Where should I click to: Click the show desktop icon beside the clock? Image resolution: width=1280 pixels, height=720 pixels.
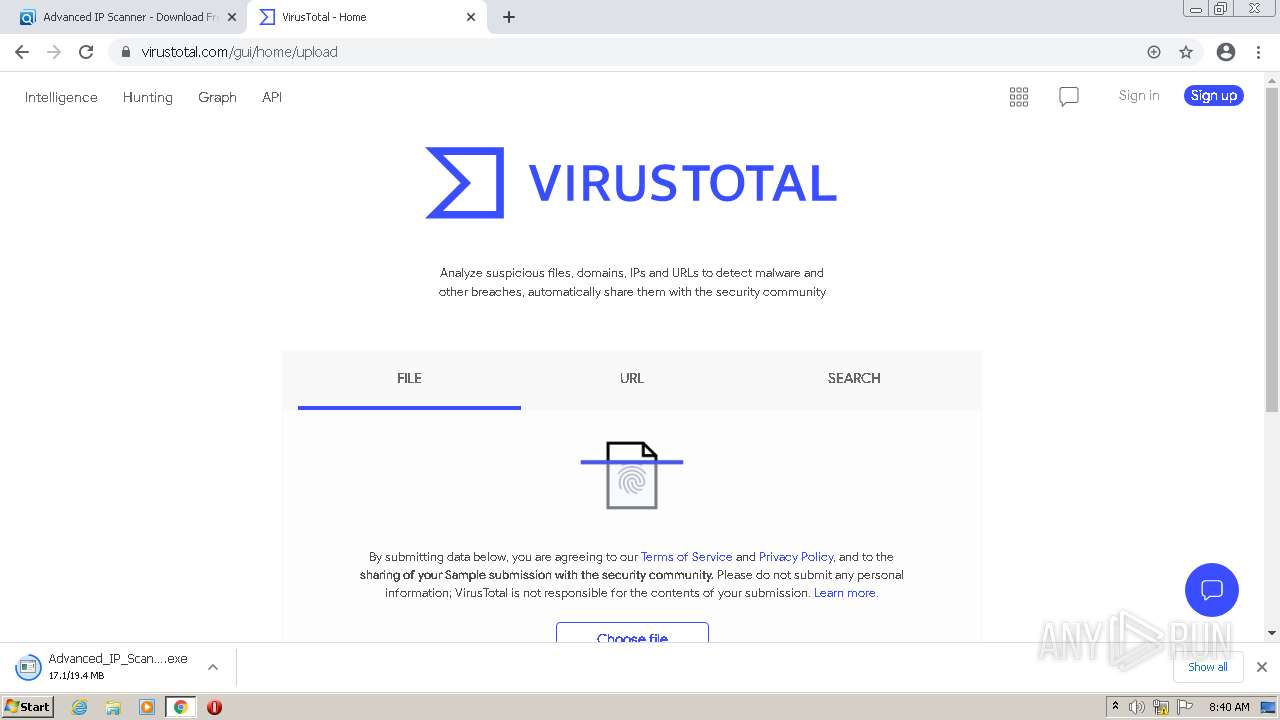[x=1268, y=707]
